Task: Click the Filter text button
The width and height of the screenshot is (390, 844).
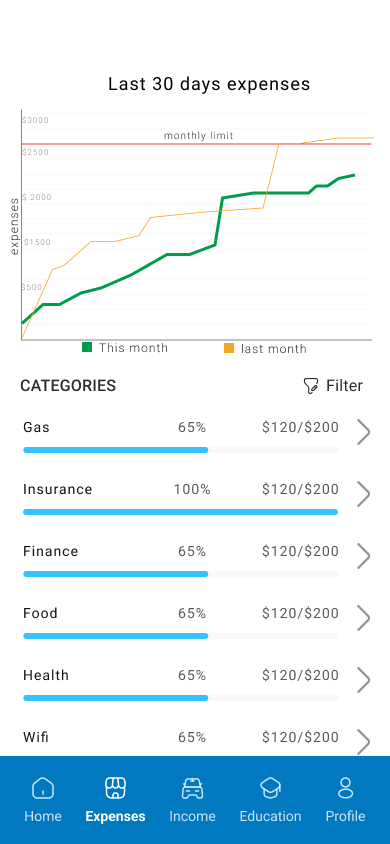Action: coord(344,385)
